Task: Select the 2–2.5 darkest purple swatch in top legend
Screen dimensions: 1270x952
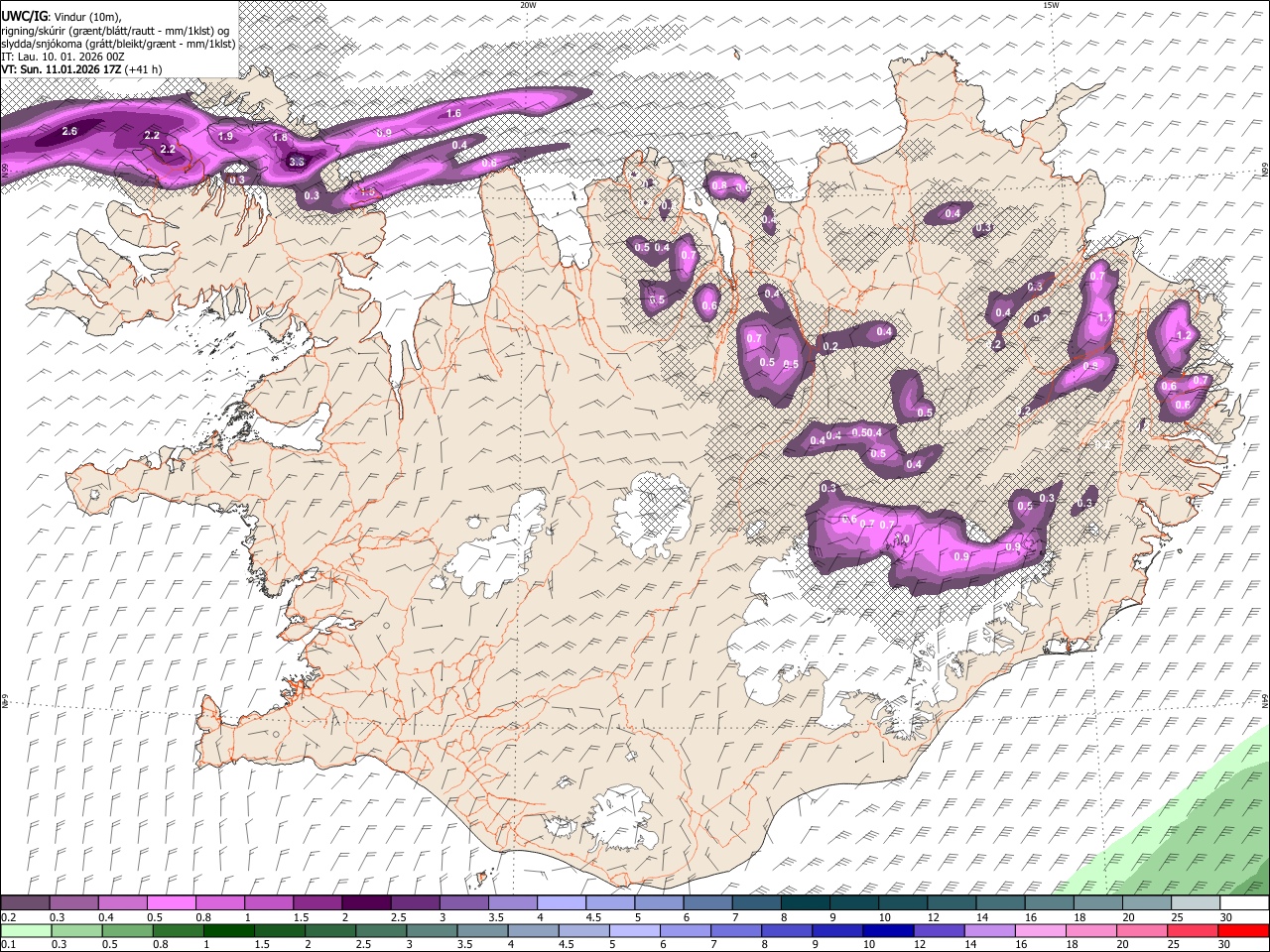Action: pos(366,903)
